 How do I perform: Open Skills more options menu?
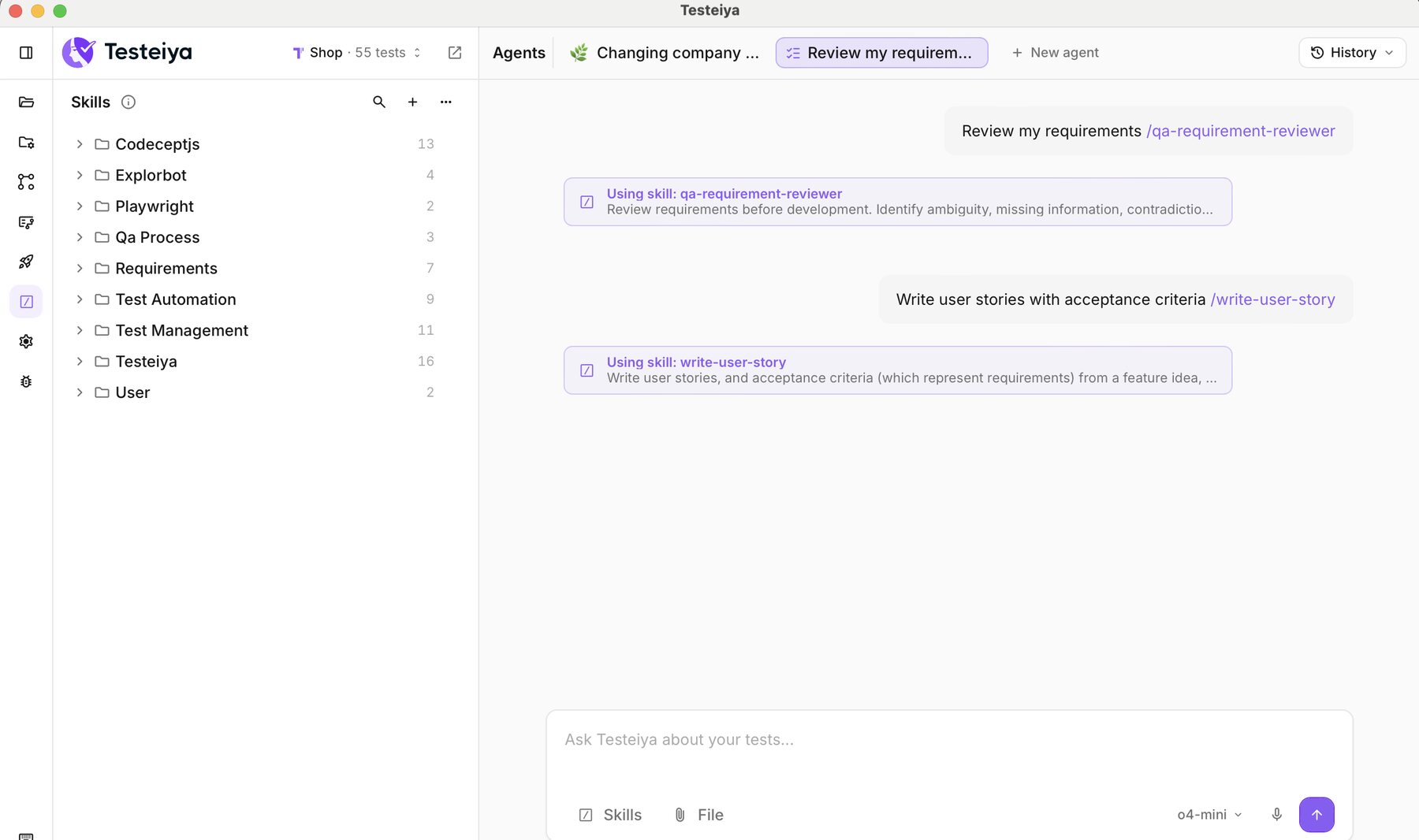[x=446, y=102]
